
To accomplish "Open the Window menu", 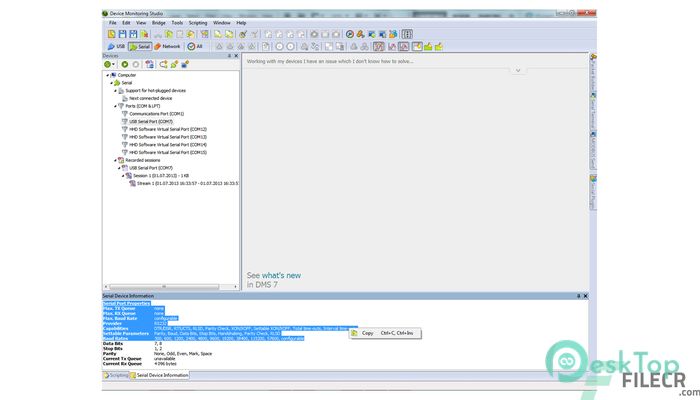I will coord(222,23).
